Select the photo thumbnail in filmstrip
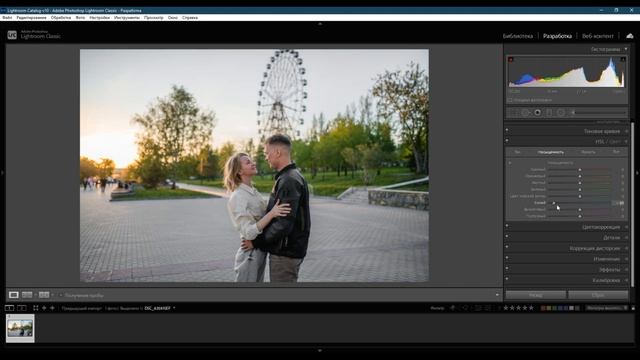 (20, 329)
